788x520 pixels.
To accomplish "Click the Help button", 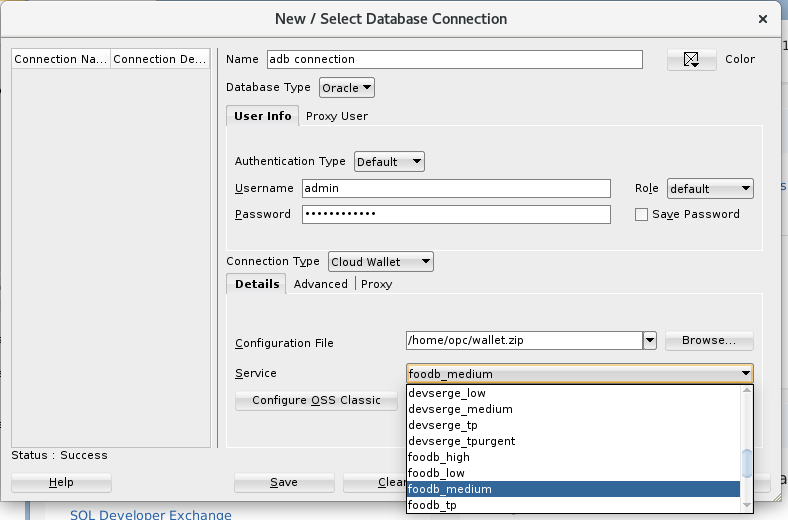I will [x=61, y=483].
